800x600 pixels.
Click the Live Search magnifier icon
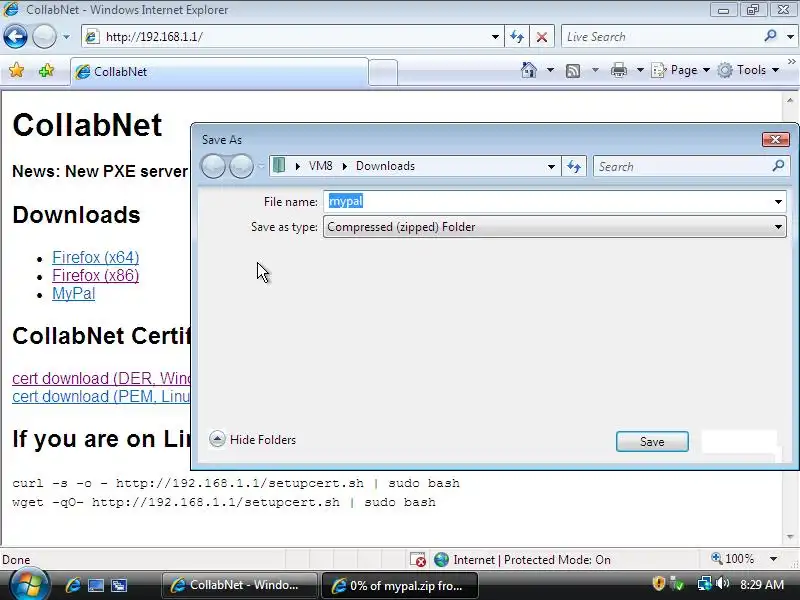click(x=770, y=36)
